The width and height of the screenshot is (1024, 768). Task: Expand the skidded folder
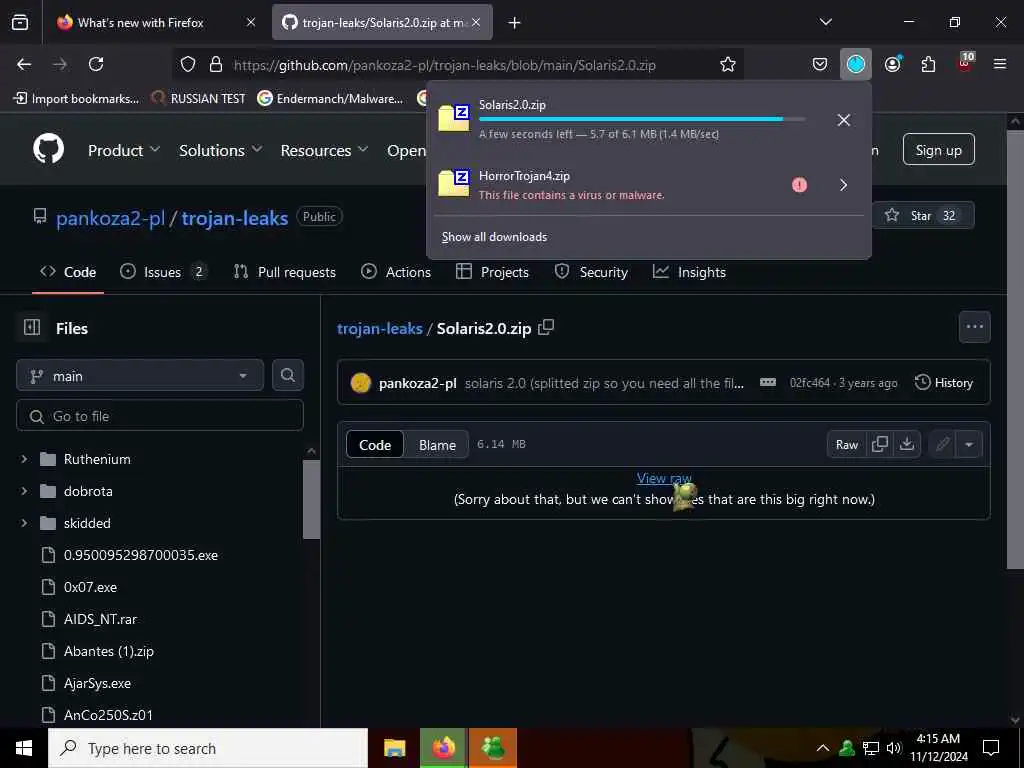[24, 522]
